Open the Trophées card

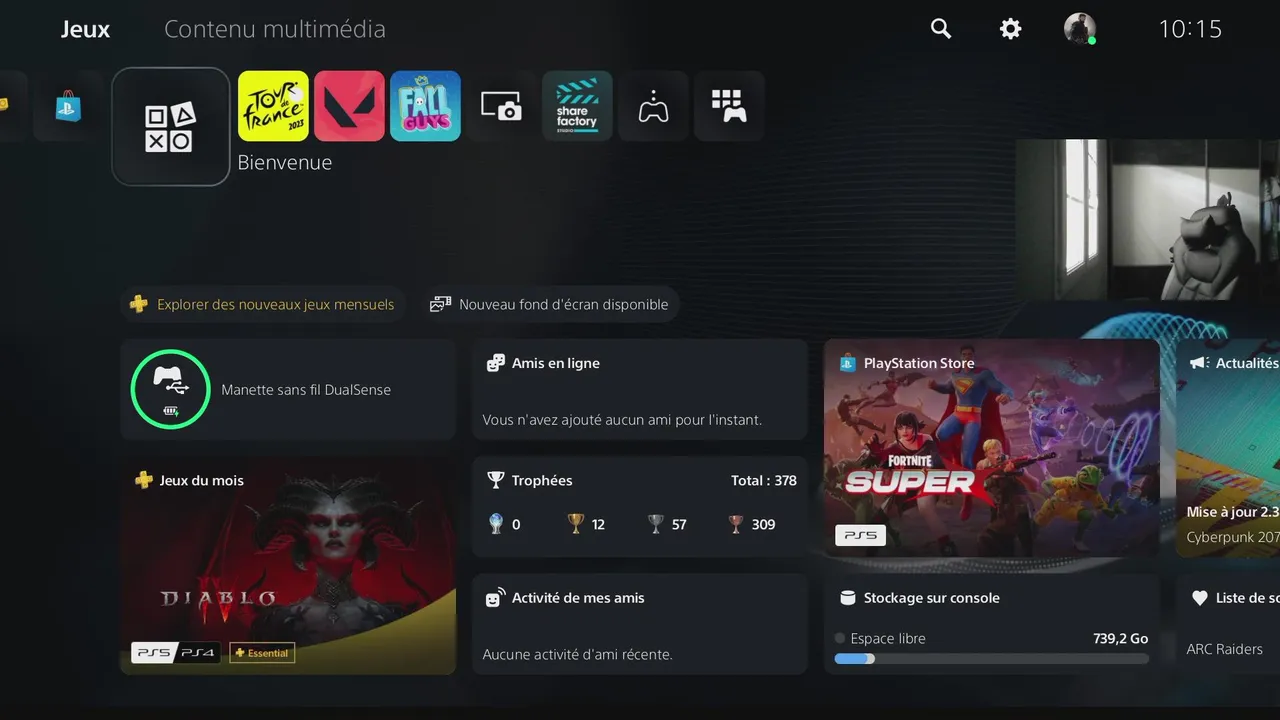click(x=640, y=507)
